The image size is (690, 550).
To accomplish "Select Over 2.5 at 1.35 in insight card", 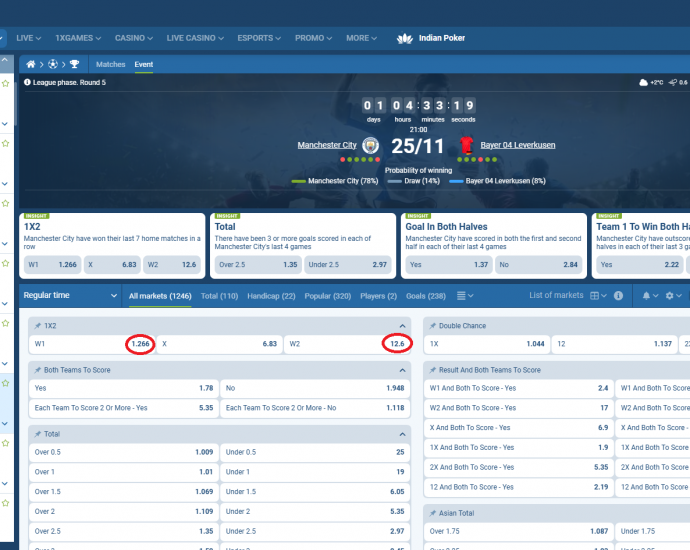I will click(258, 265).
